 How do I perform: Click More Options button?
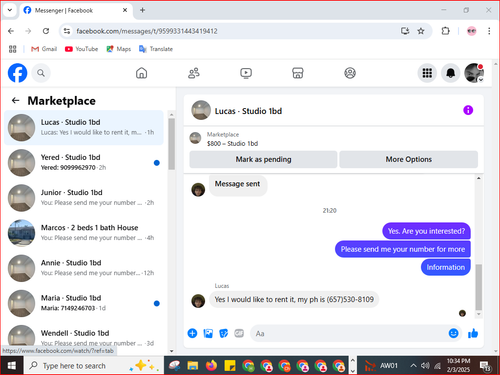click(x=409, y=159)
